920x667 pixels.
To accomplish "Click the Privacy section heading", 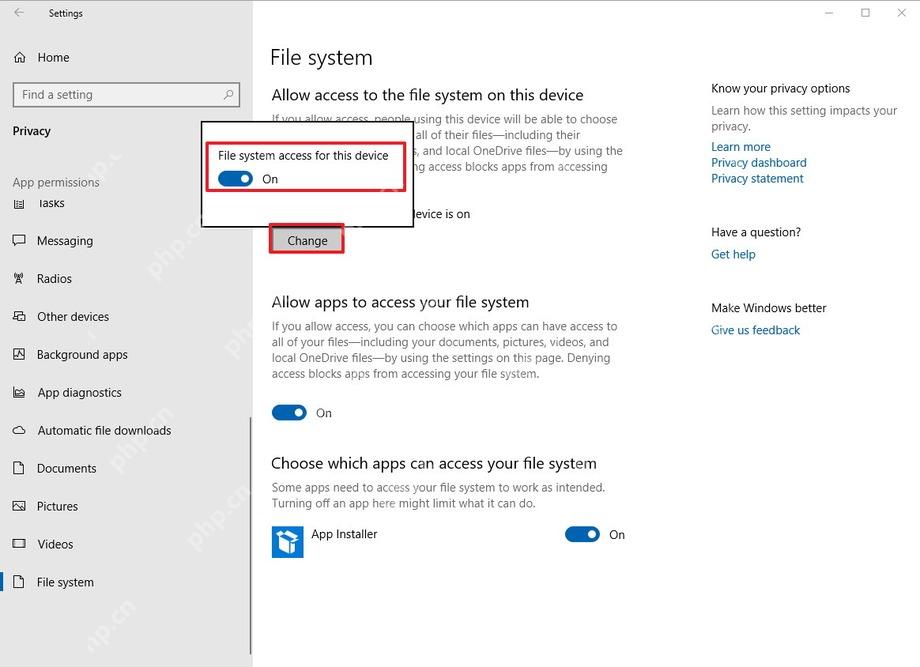I will [32, 131].
